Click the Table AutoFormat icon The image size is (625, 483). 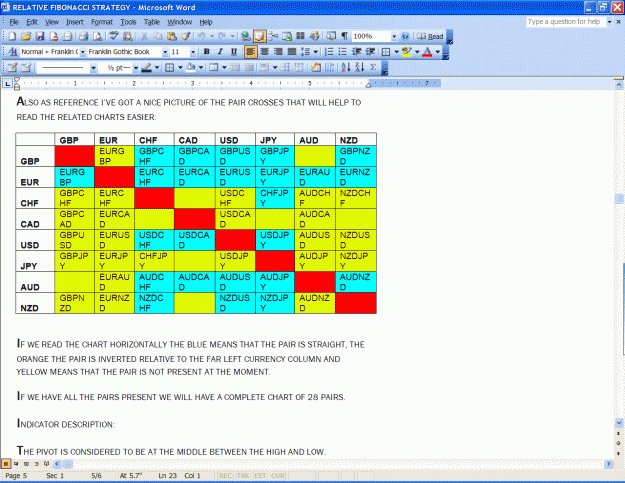[x=316, y=67]
